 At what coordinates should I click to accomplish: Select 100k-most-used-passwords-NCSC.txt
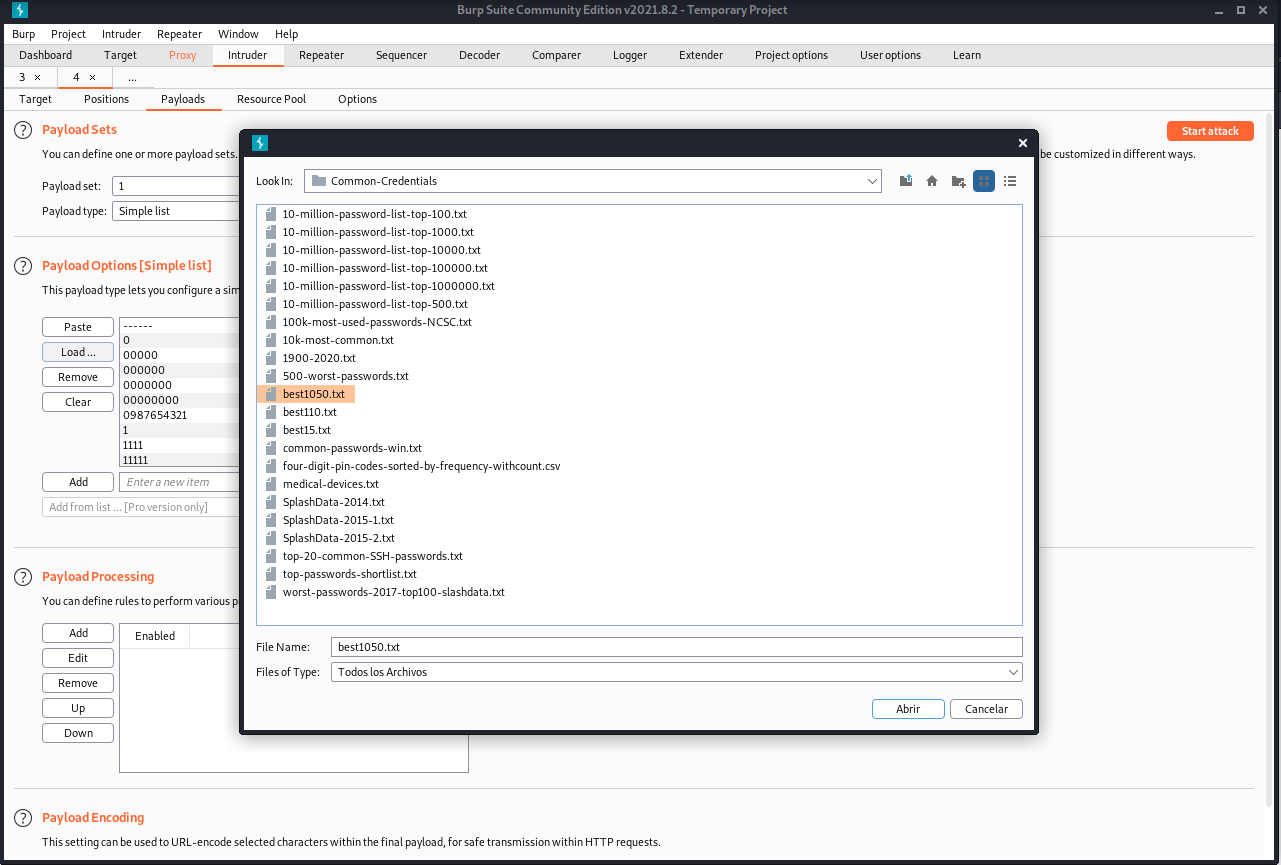coord(377,322)
